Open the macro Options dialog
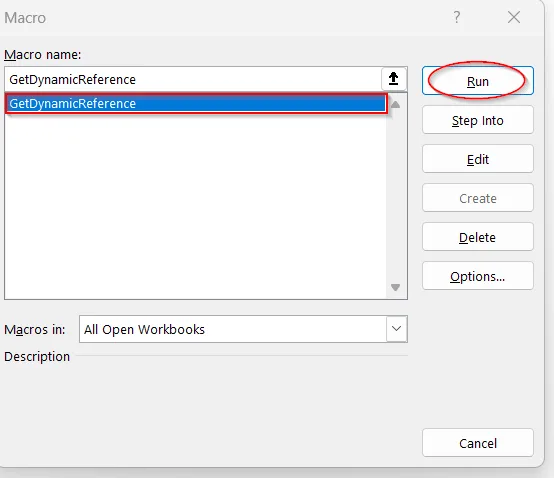This screenshot has width=554, height=478. [478, 276]
